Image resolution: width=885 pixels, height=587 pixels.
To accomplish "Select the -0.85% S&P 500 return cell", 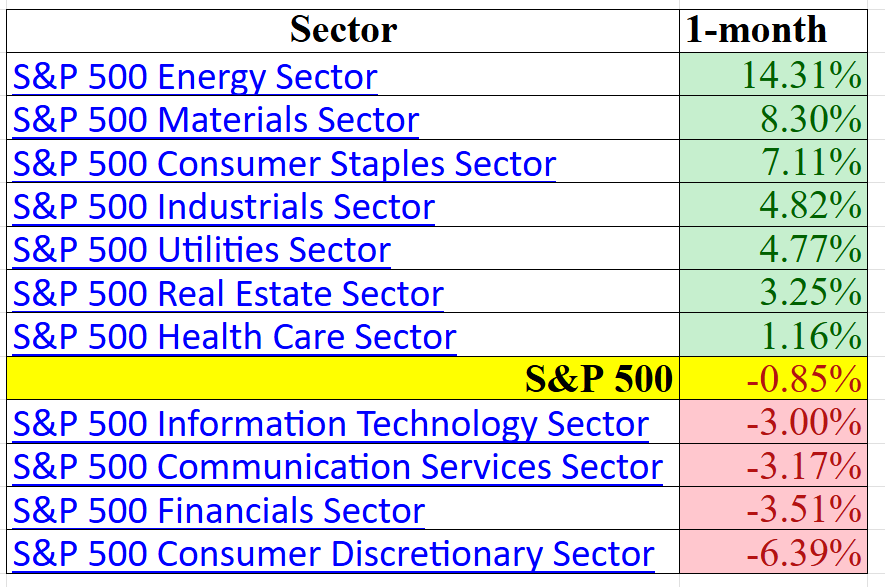I will (x=773, y=380).
